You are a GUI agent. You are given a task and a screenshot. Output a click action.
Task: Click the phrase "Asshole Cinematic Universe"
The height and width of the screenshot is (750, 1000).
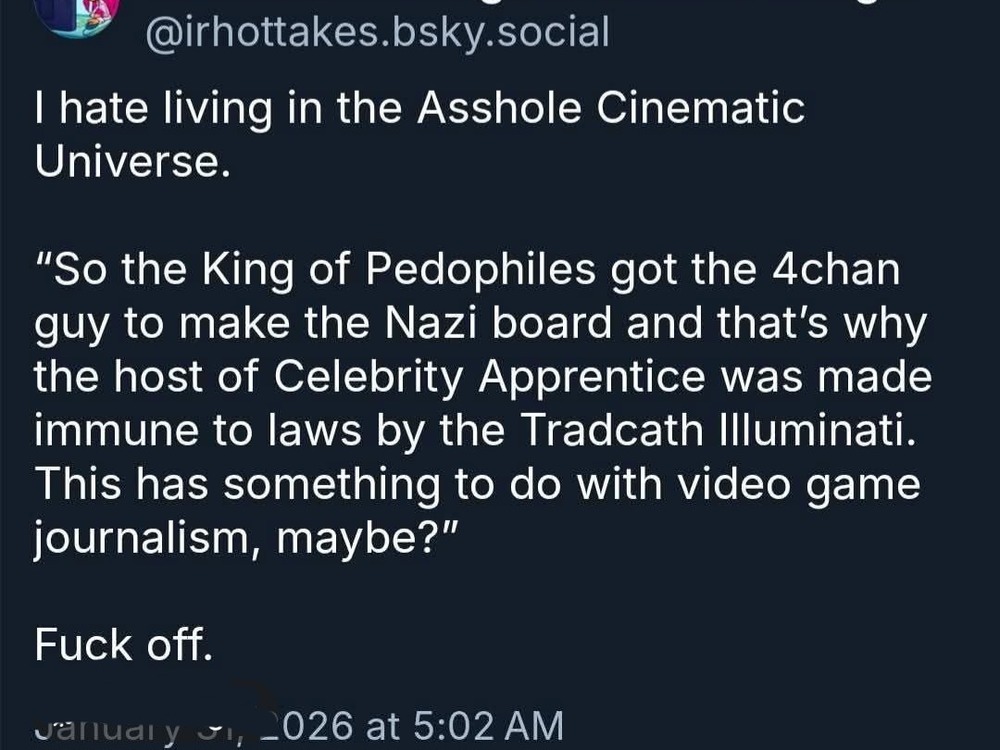pos(610,108)
